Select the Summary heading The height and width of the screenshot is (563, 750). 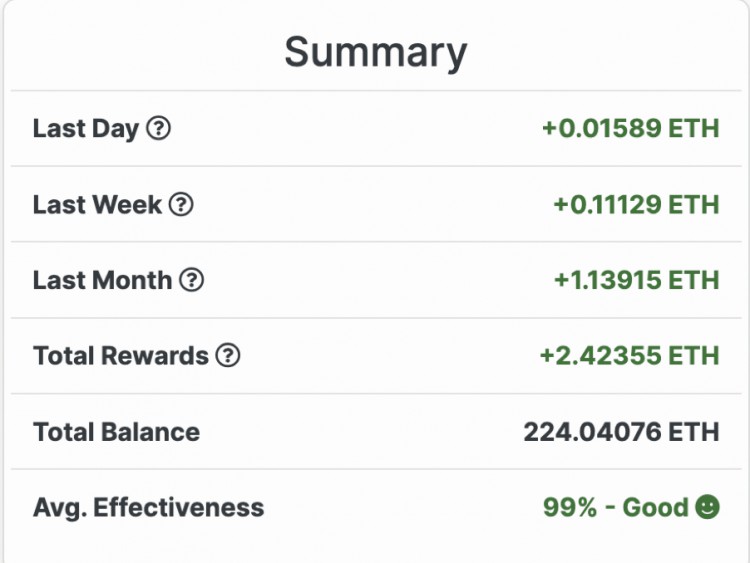click(375, 52)
